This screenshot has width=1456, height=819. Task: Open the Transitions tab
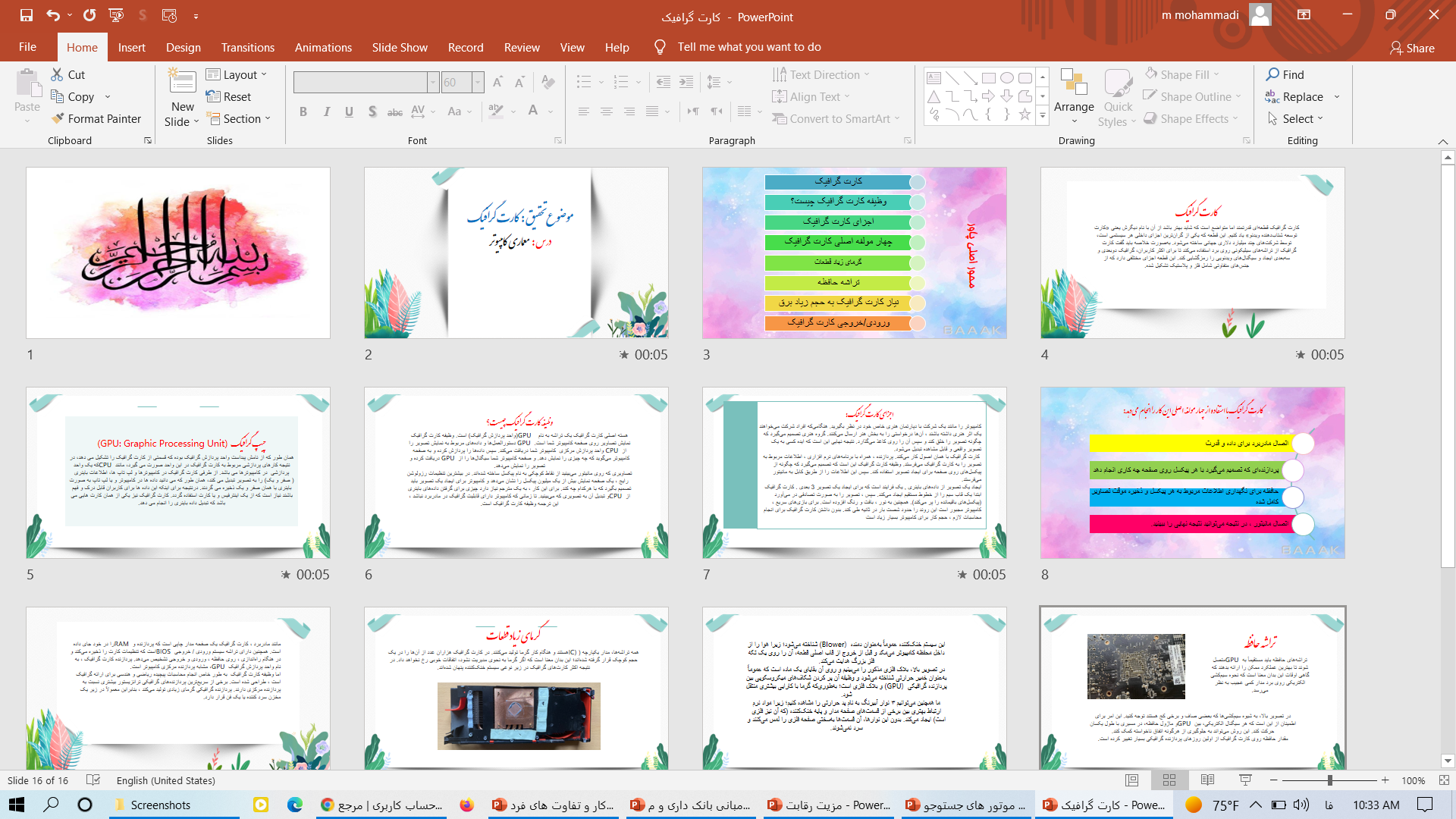click(x=247, y=47)
